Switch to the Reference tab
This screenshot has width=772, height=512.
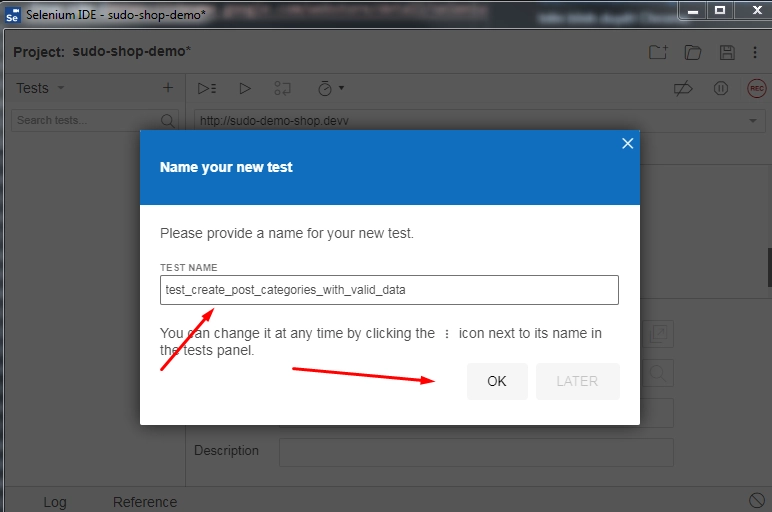(x=145, y=502)
